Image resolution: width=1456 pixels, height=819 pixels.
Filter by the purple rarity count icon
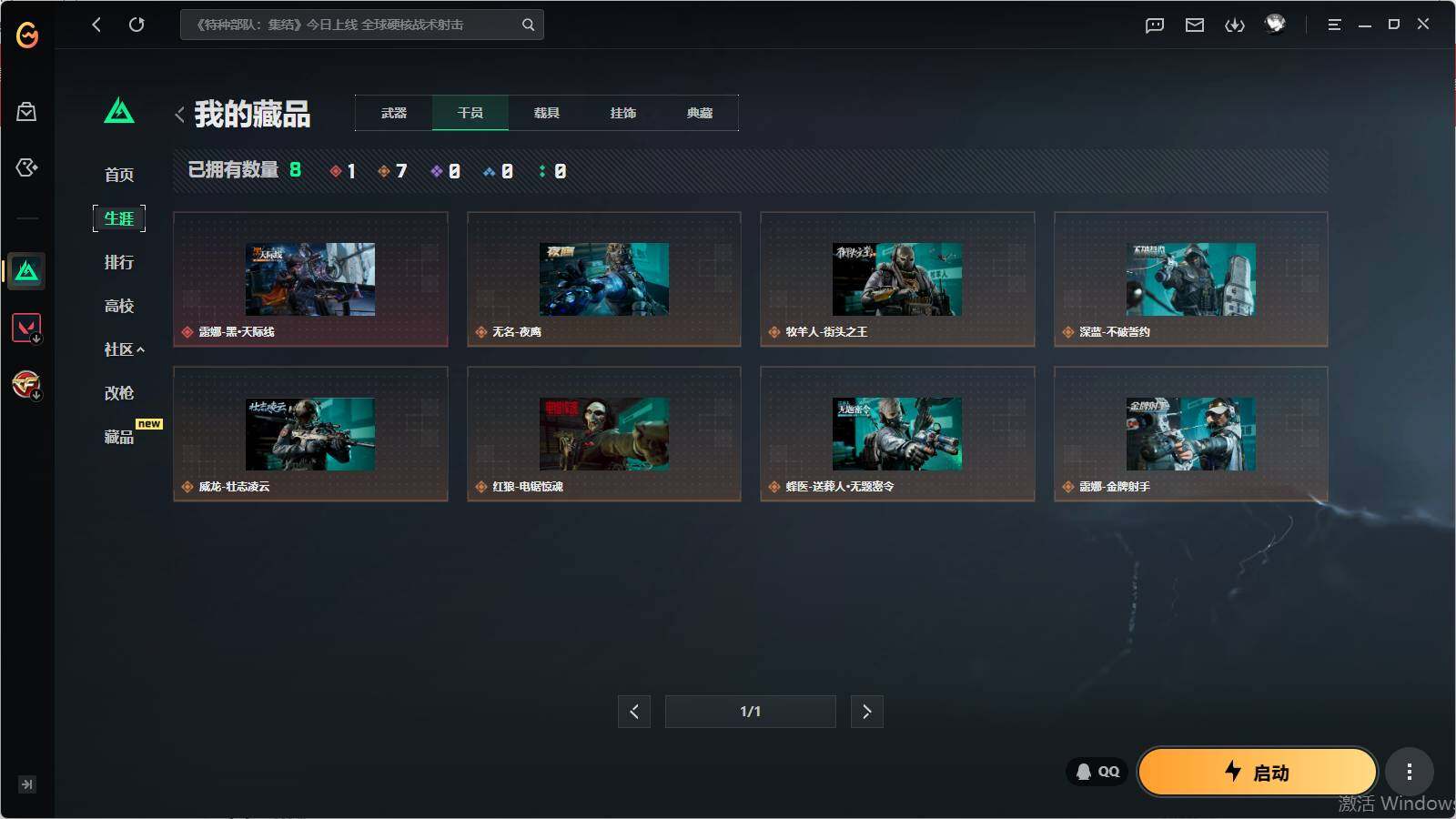(x=437, y=171)
